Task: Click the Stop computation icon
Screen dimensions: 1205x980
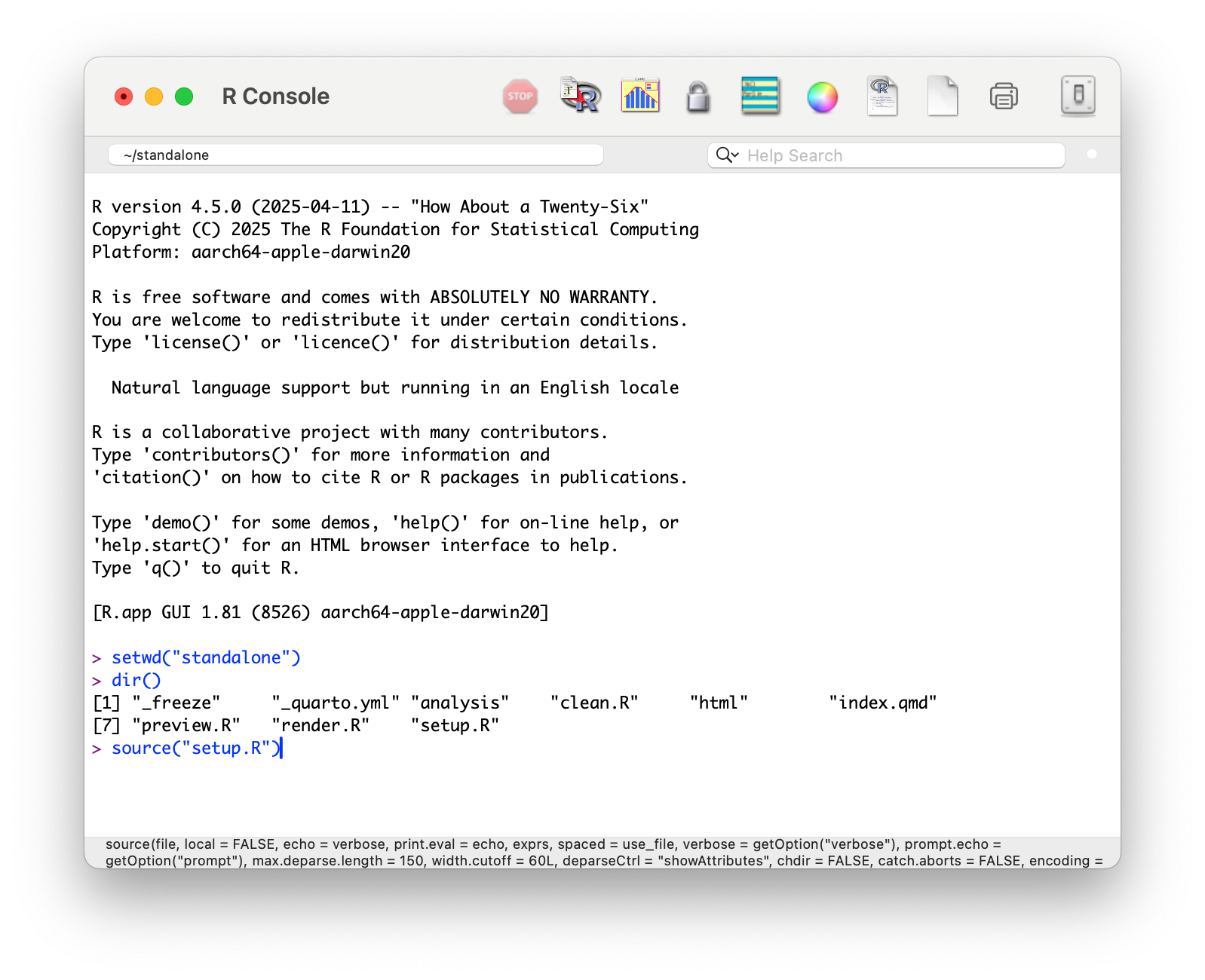Action: 520,96
